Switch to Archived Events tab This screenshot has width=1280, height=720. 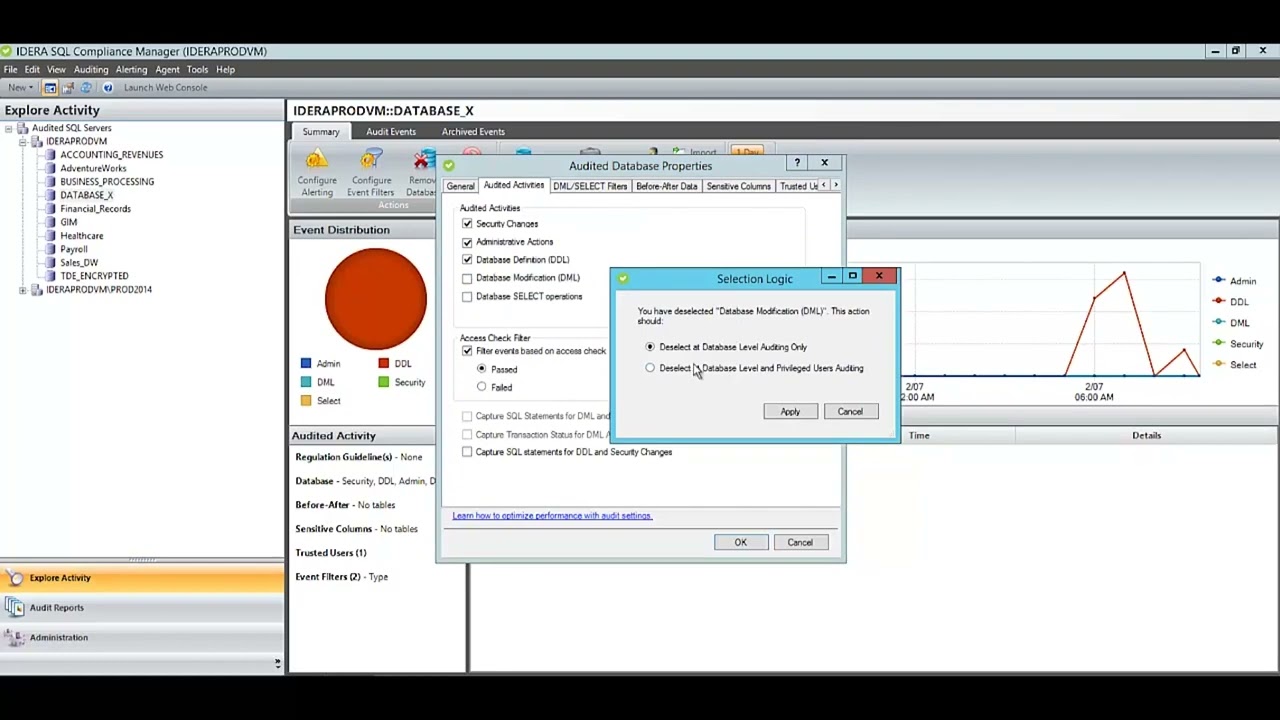[x=473, y=132]
